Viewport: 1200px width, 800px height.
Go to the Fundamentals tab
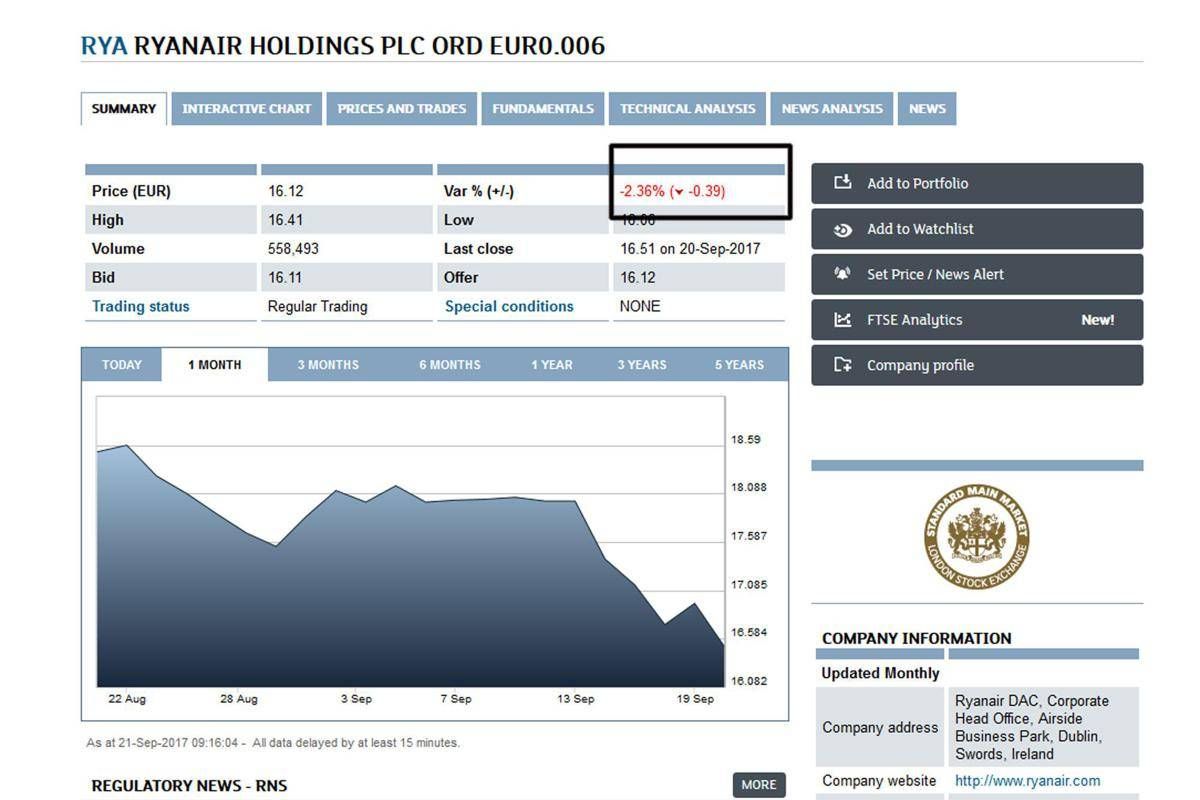(x=543, y=109)
